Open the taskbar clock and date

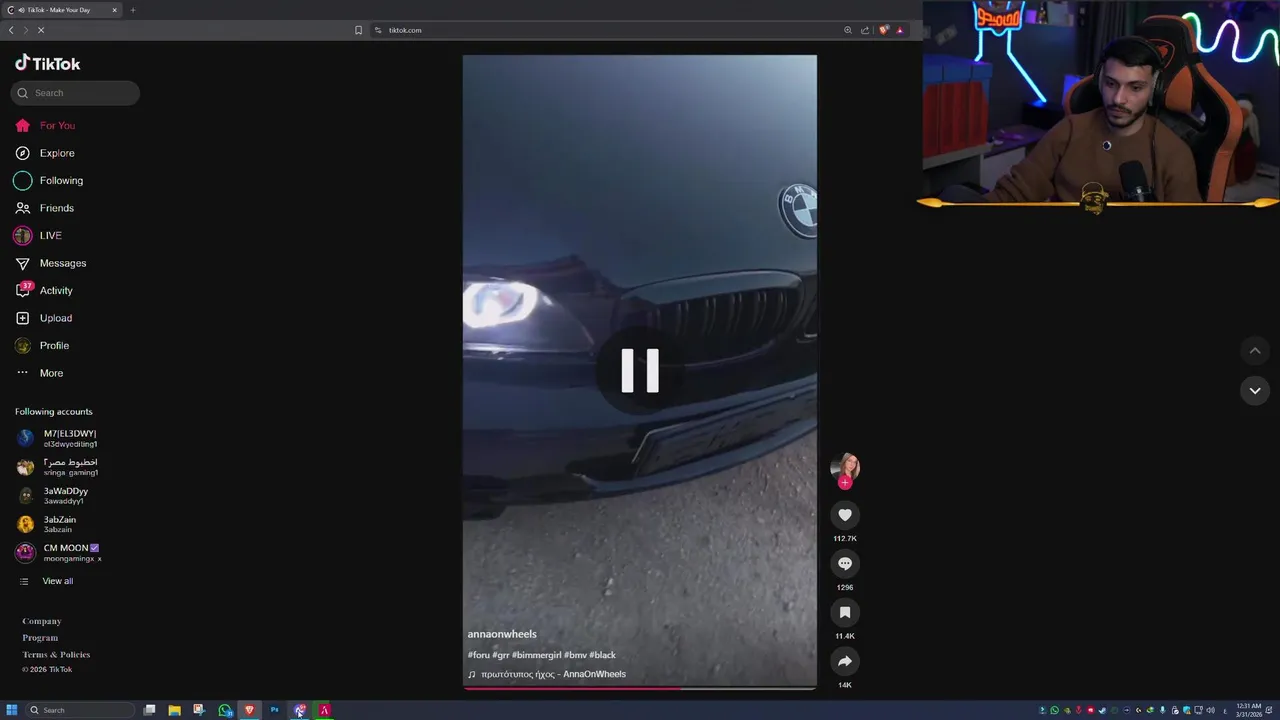point(1249,710)
